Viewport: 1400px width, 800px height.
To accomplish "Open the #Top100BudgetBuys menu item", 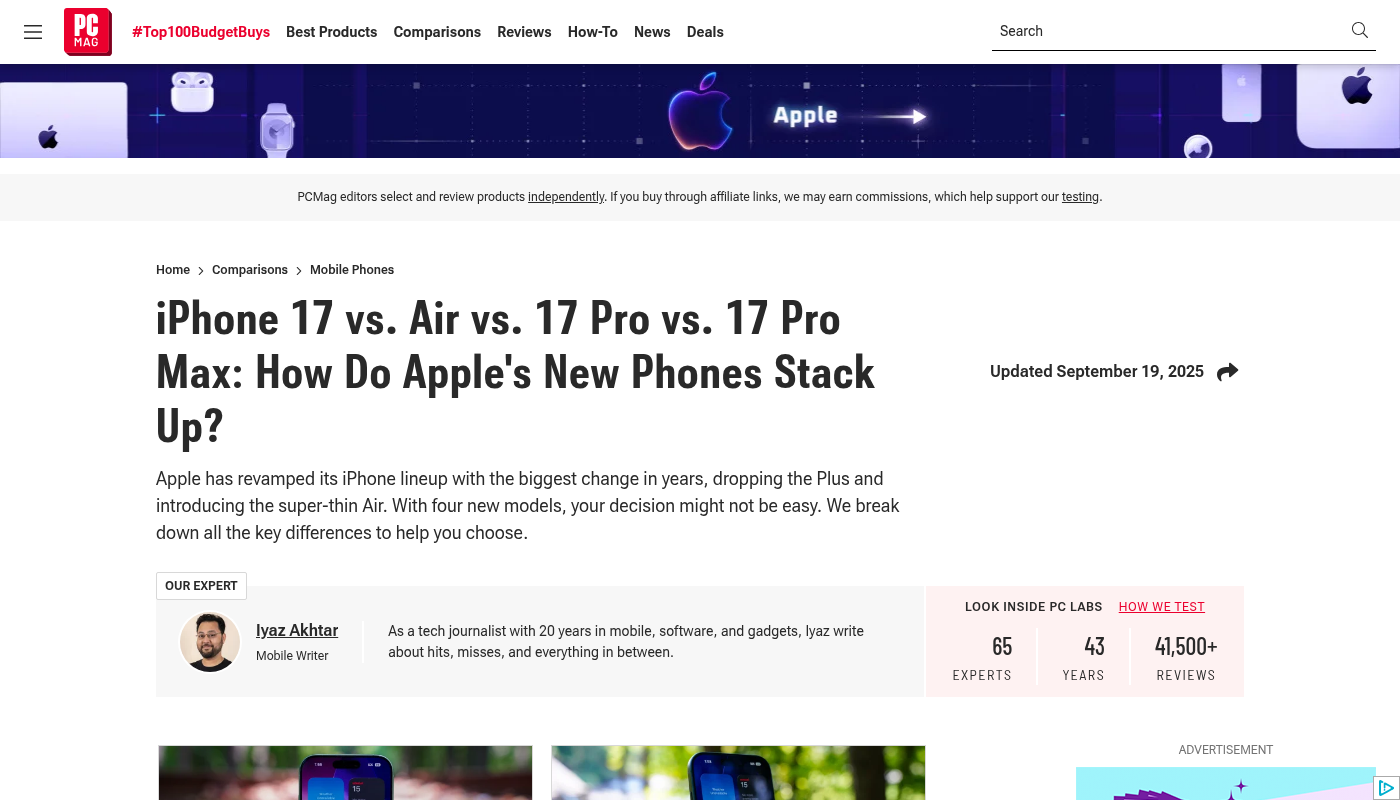I will 201,32.
